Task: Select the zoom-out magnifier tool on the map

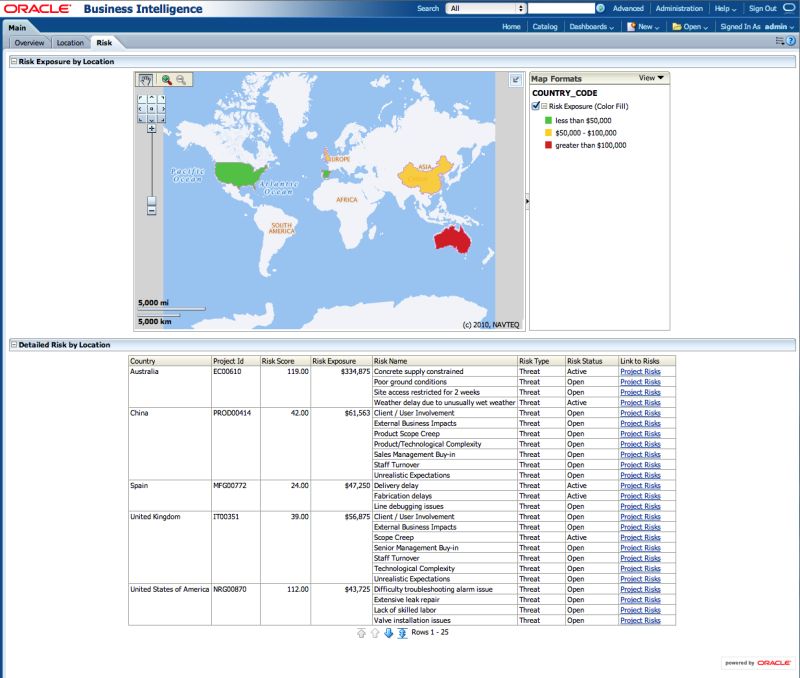Action: coord(180,79)
